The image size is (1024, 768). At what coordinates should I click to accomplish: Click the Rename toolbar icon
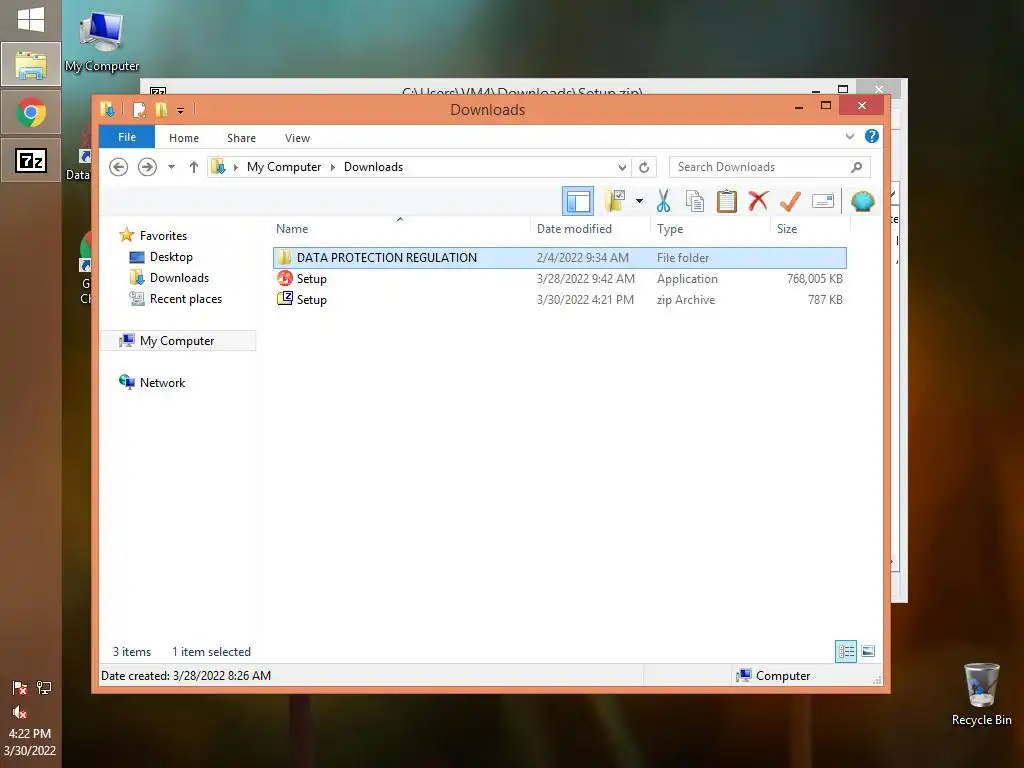click(x=823, y=201)
